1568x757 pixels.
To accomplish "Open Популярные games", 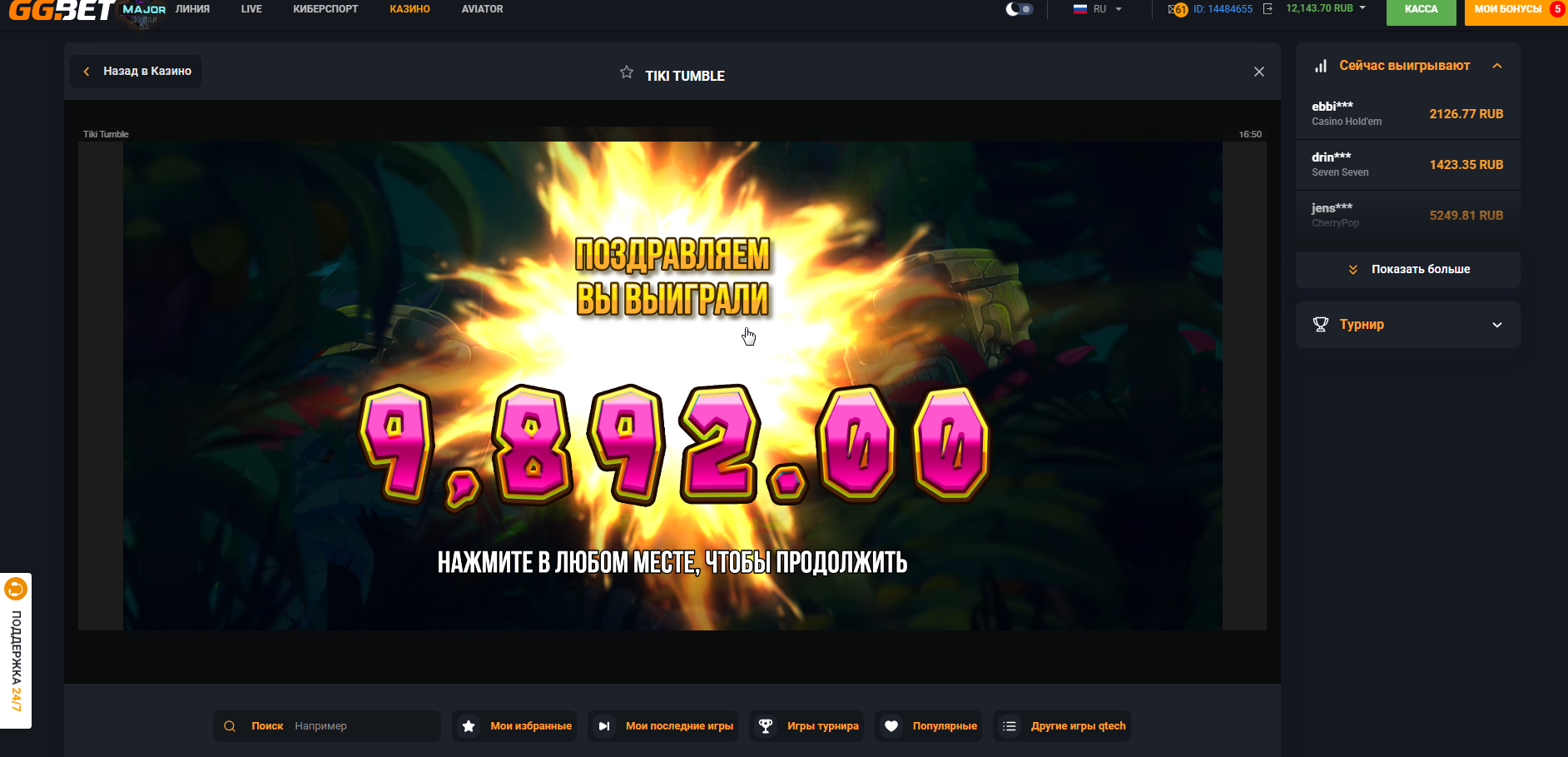I will 928,726.
